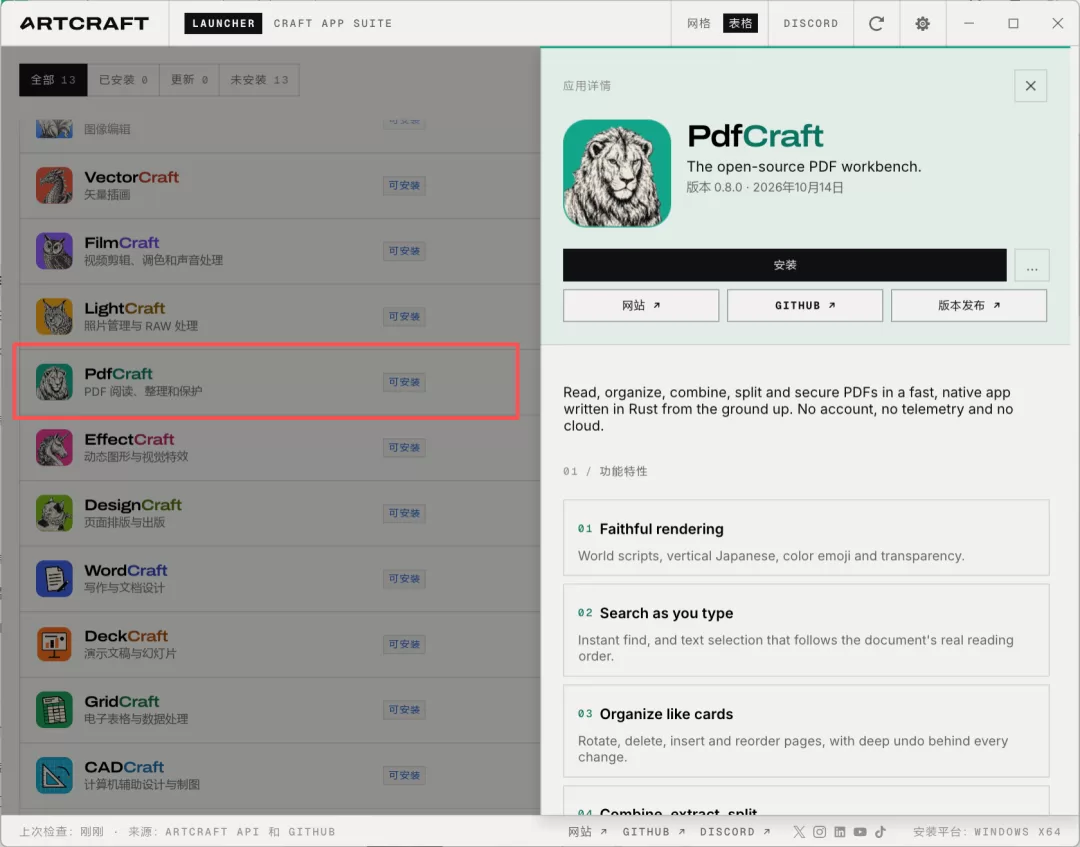Click EffectCraft 可安装 status badge

[x=404, y=448]
